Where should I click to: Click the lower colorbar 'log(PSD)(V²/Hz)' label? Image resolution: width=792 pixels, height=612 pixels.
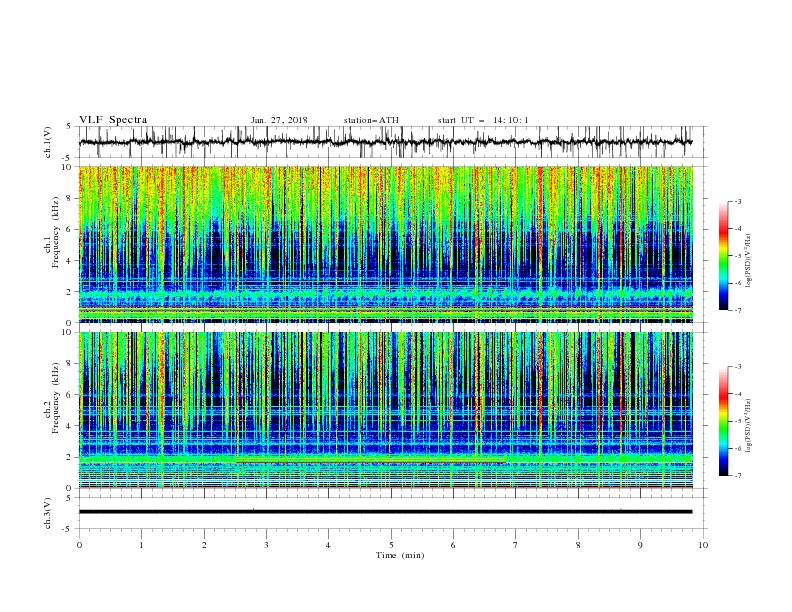749,426
